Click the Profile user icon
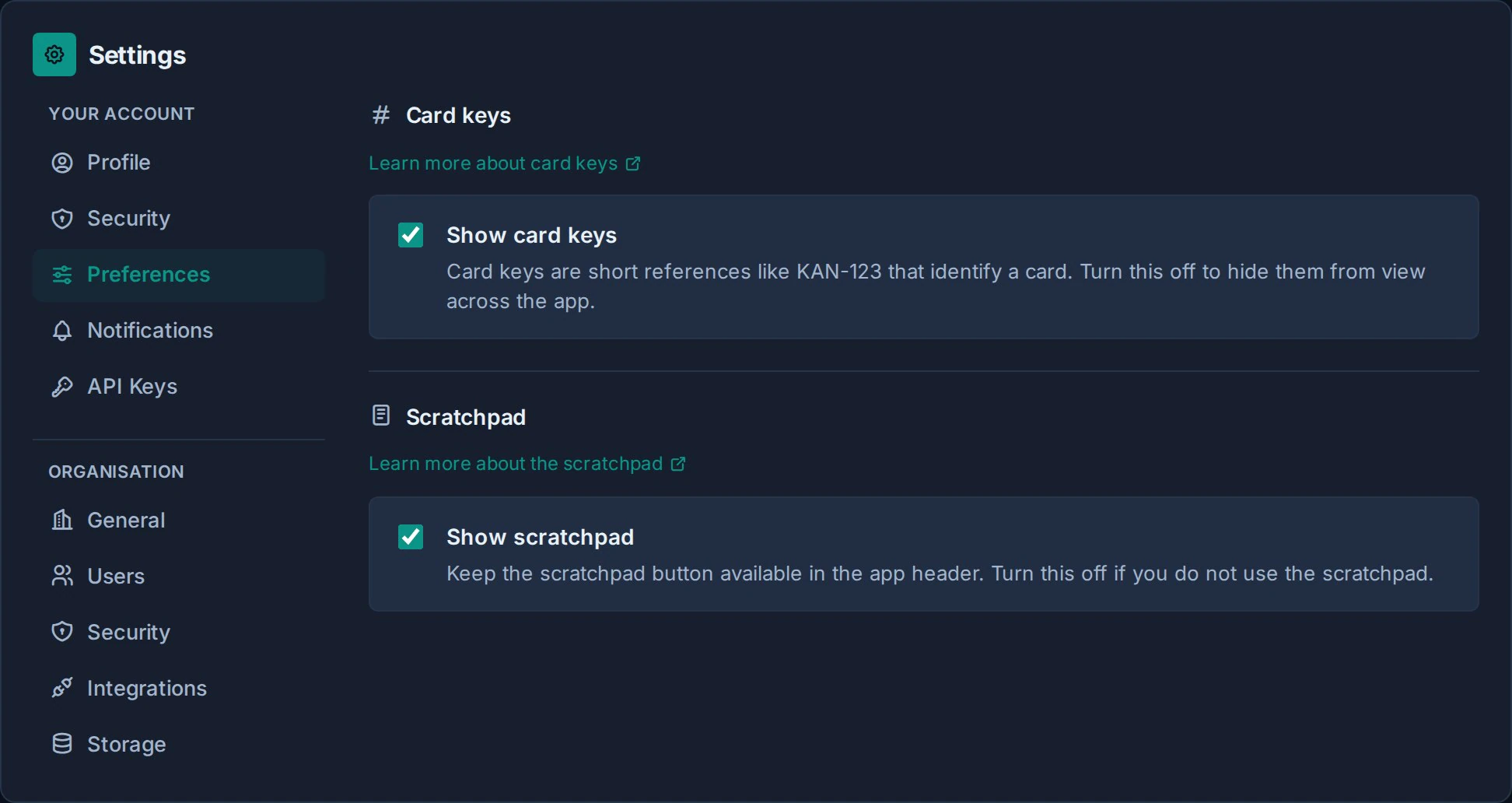 coord(62,163)
